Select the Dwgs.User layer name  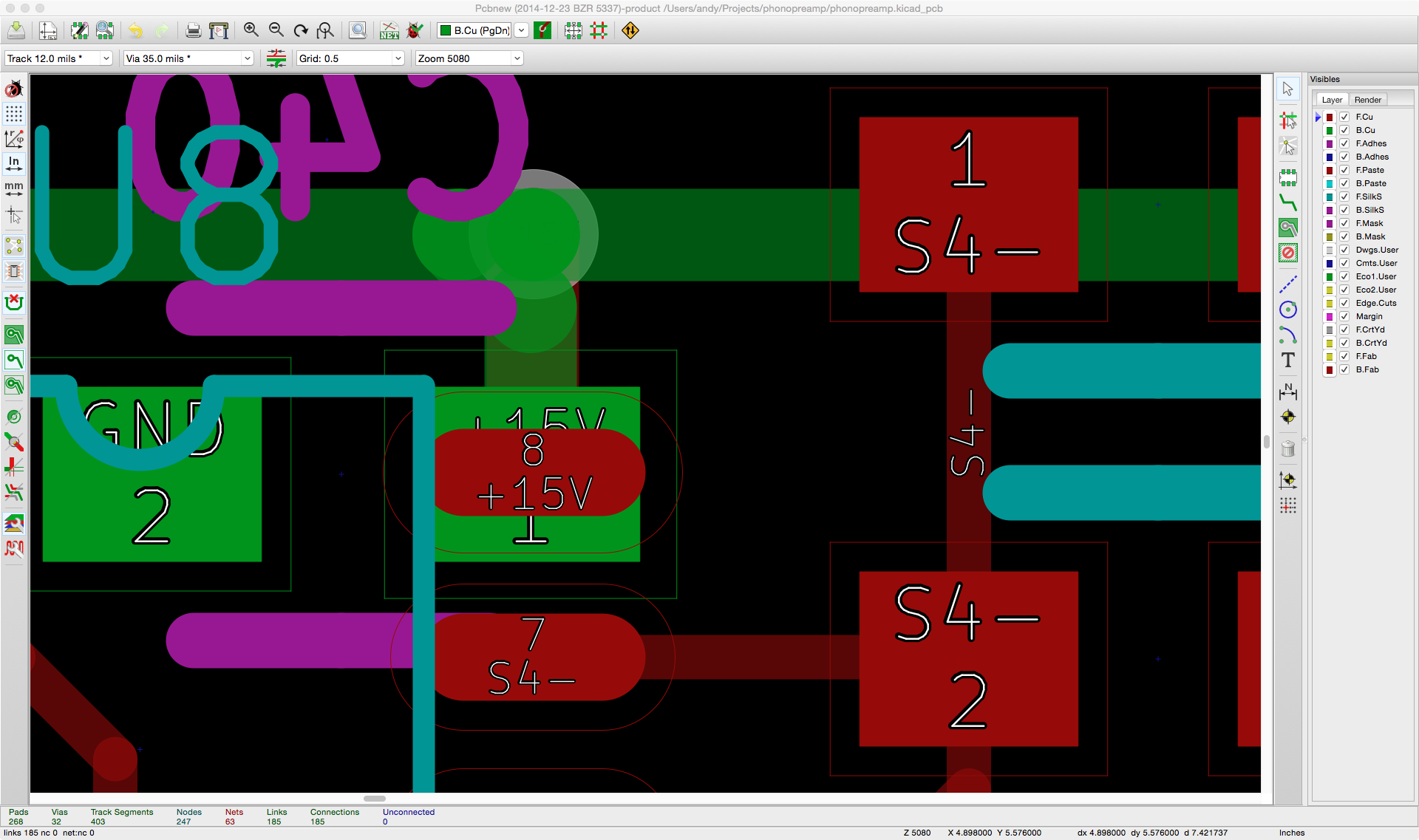(x=1376, y=250)
